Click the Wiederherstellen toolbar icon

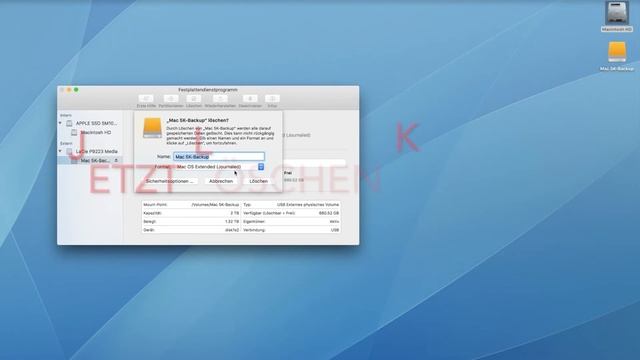pos(220,98)
